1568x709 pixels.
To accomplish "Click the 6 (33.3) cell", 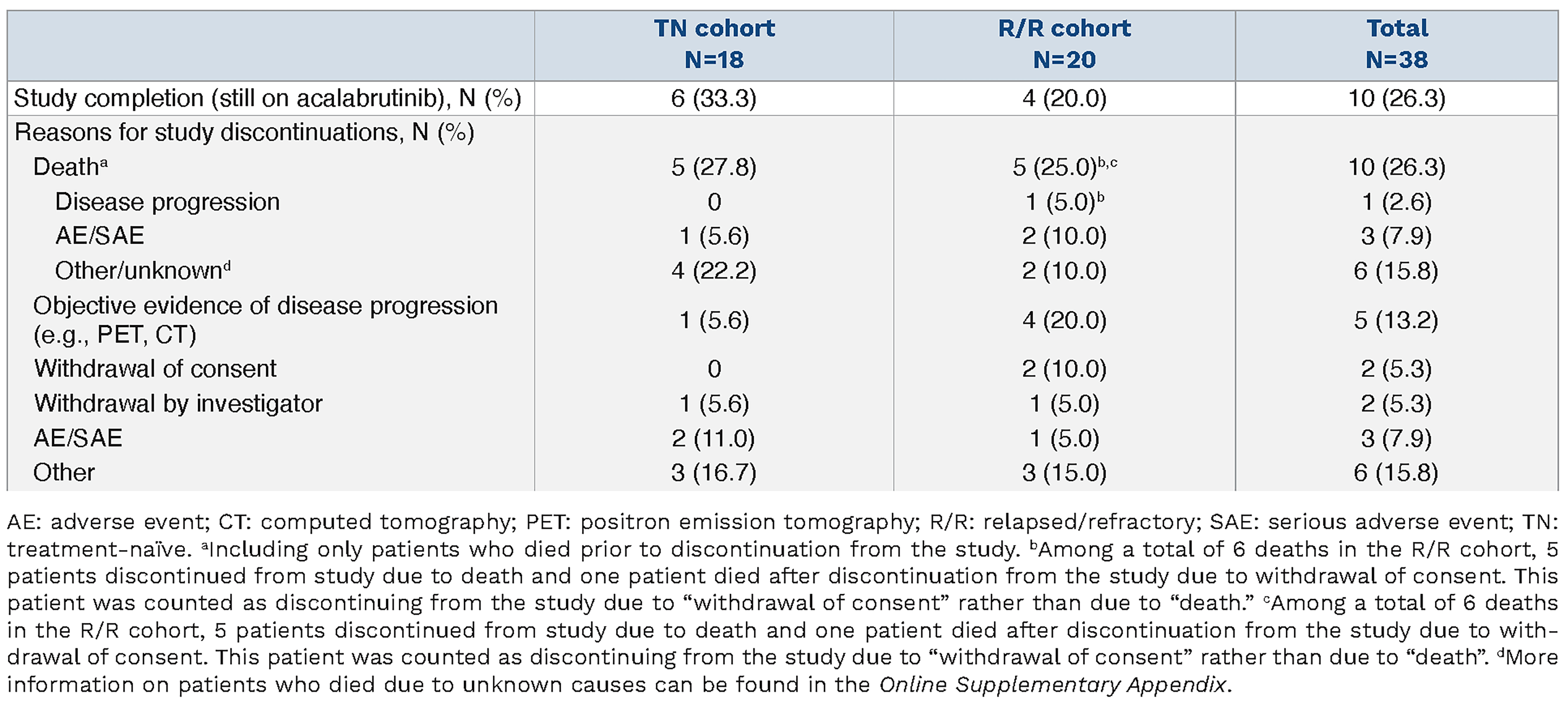I will [714, 98].
